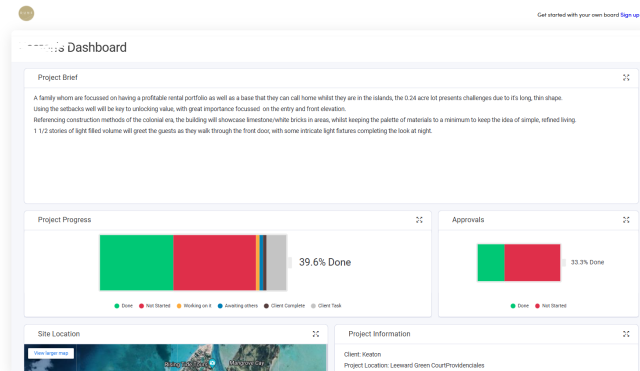Click 'Get started with your own board' text
Screen dimensions: 640x371
pos(578,15)
